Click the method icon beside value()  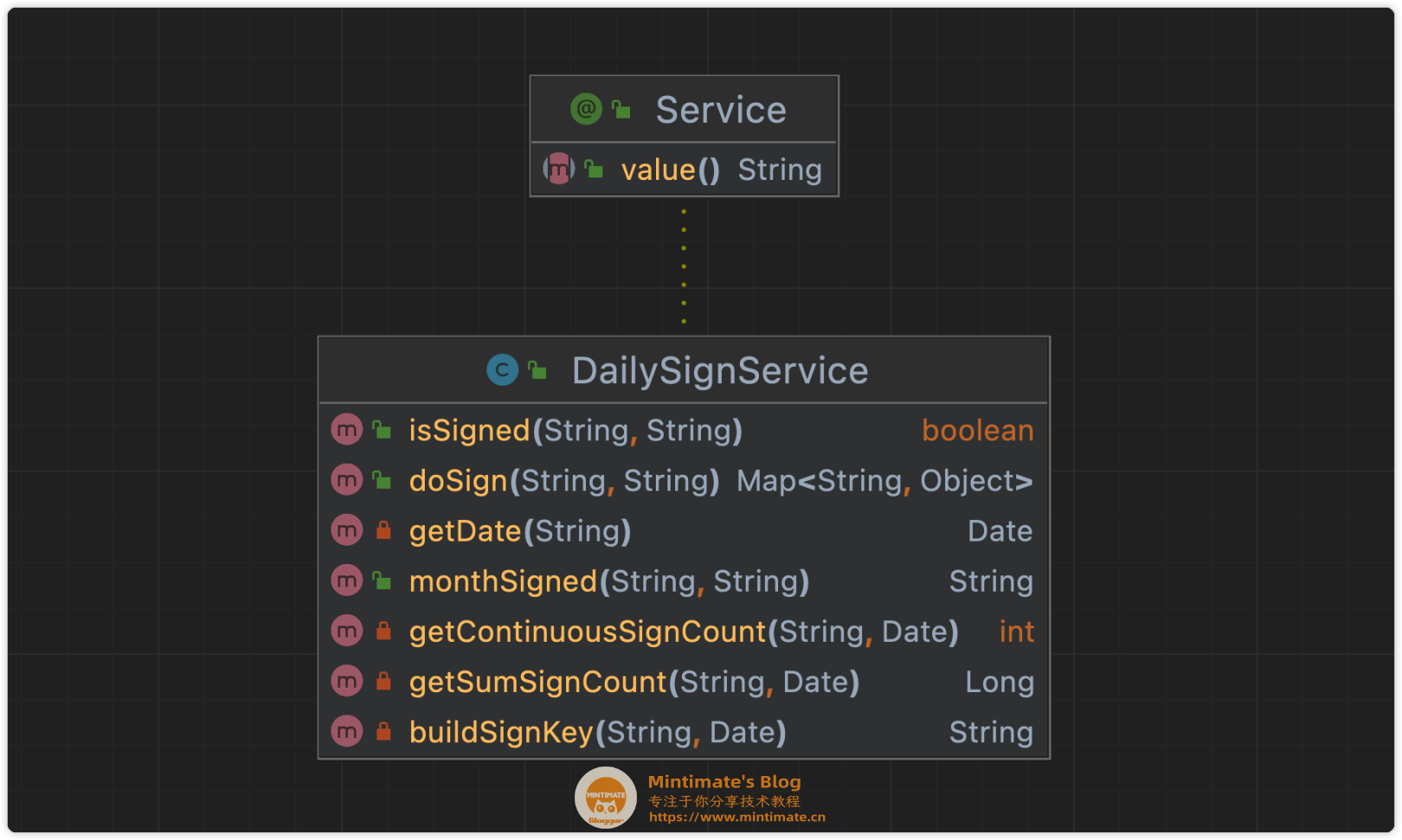[559, 169]
